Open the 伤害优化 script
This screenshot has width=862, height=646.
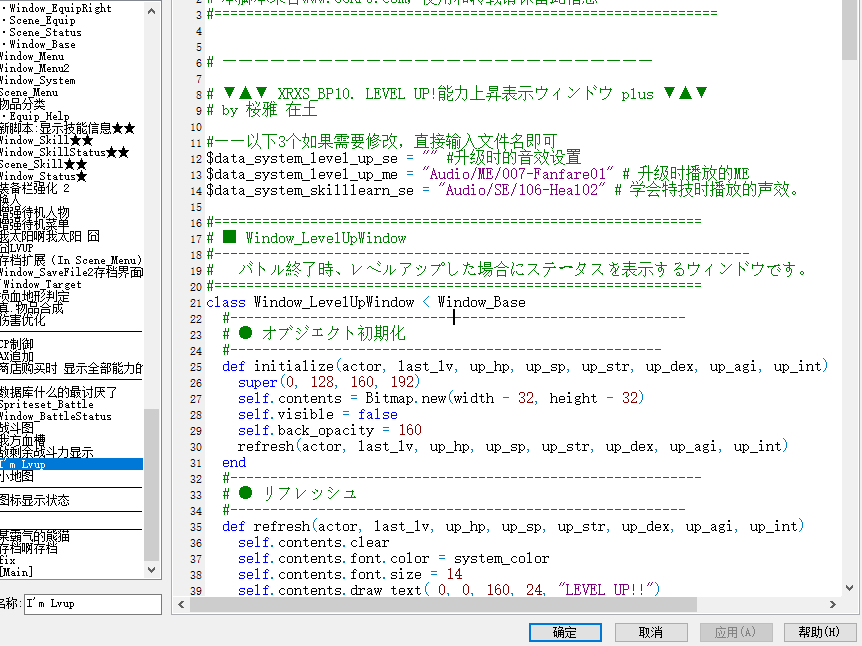pos(23,320)
